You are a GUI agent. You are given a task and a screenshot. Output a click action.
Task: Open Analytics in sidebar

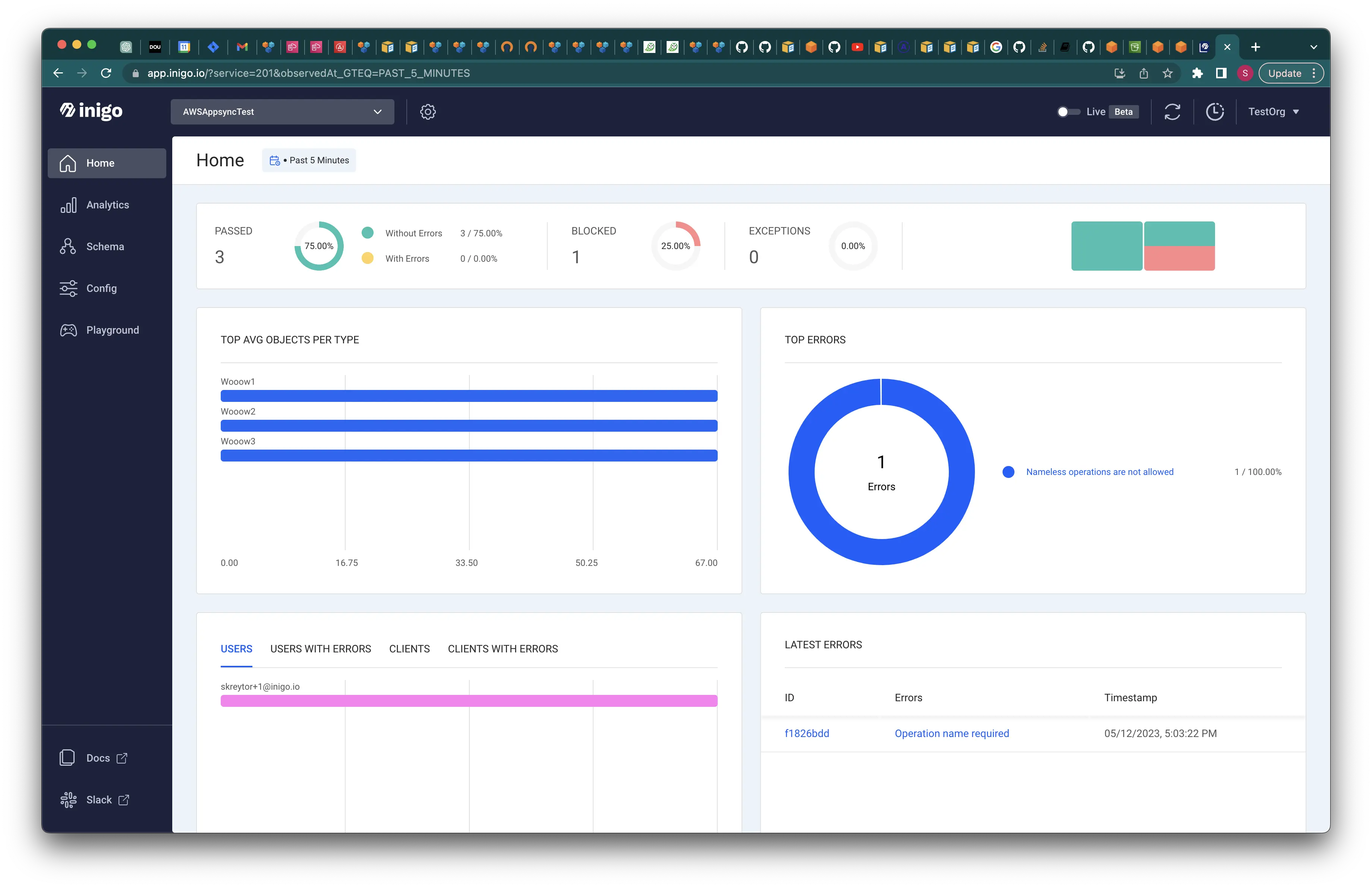pos(107,205)
